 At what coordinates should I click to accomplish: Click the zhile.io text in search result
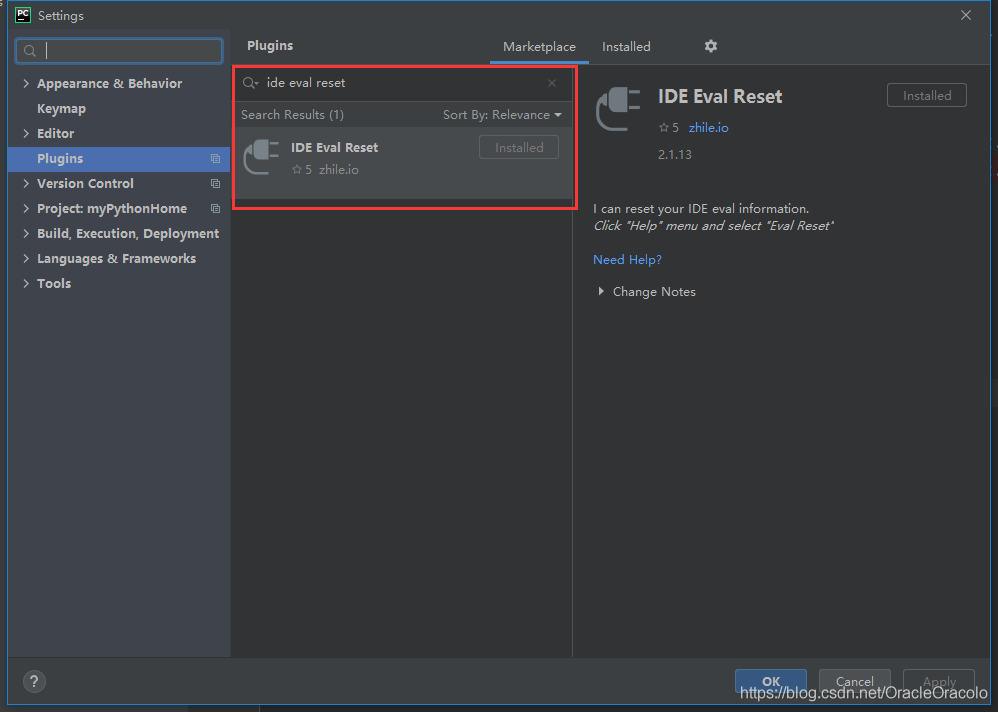click(x=339, y=170)
